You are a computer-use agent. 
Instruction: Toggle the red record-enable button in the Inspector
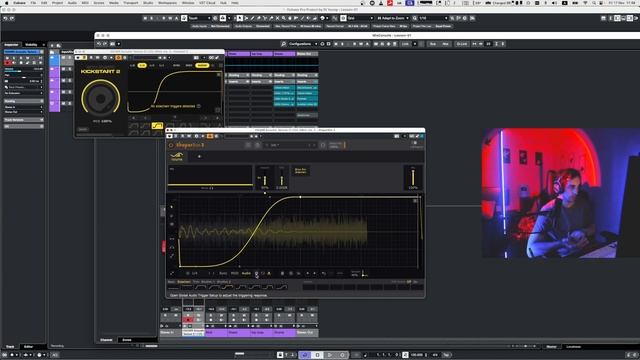pos(7,62)
